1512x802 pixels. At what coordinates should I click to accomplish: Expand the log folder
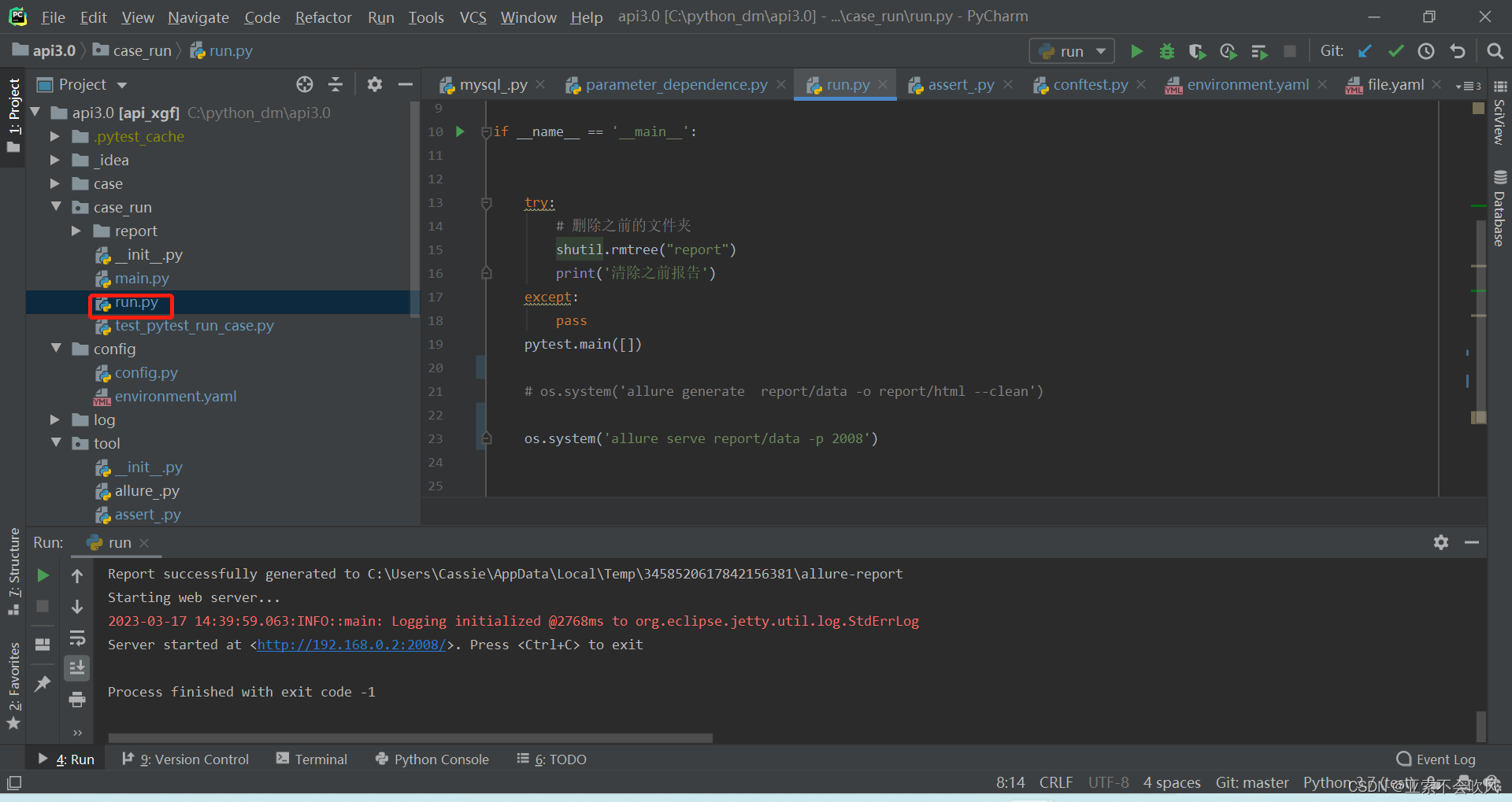tap(55, 419)
